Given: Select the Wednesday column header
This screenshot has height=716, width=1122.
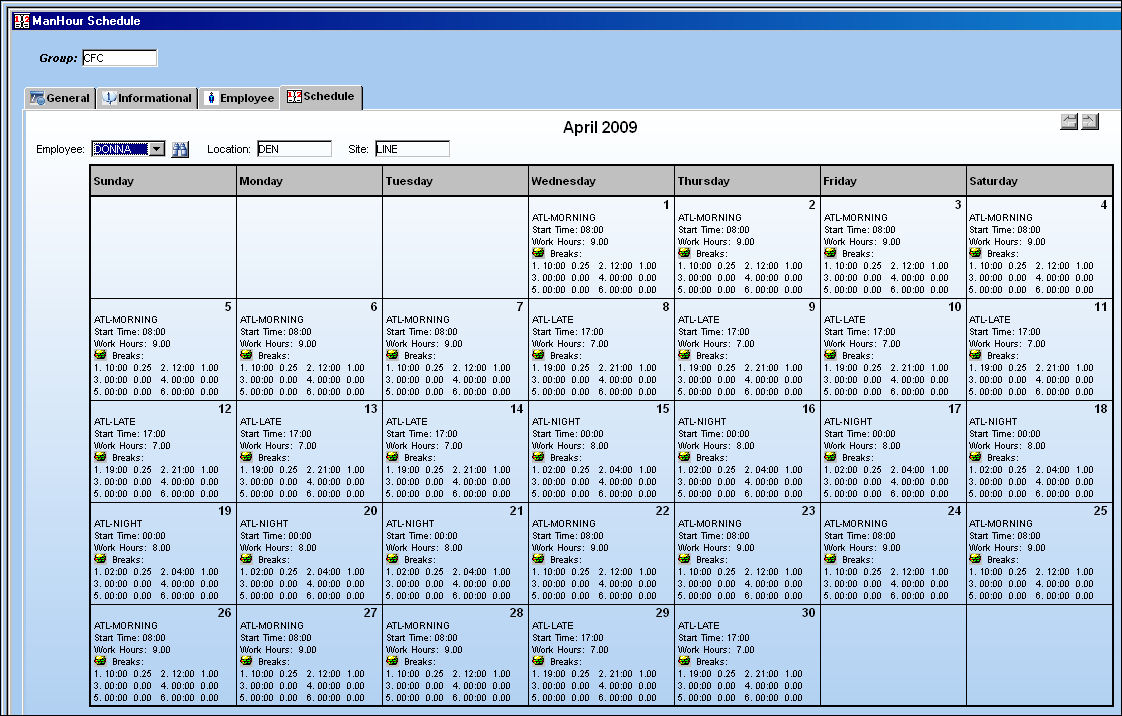Looking at the screenshot, I should (601, 181).
